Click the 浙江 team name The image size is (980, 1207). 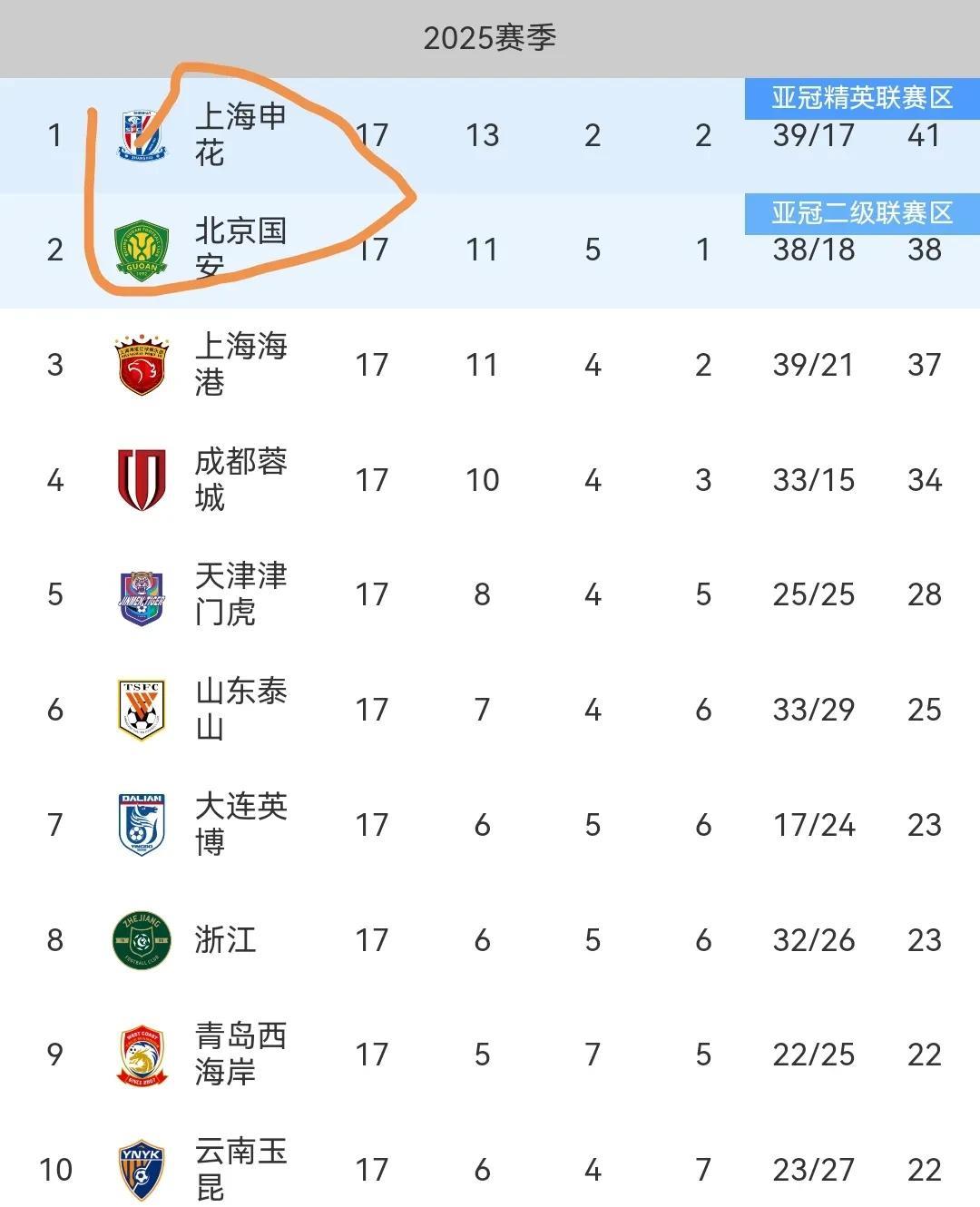point(225,940)
